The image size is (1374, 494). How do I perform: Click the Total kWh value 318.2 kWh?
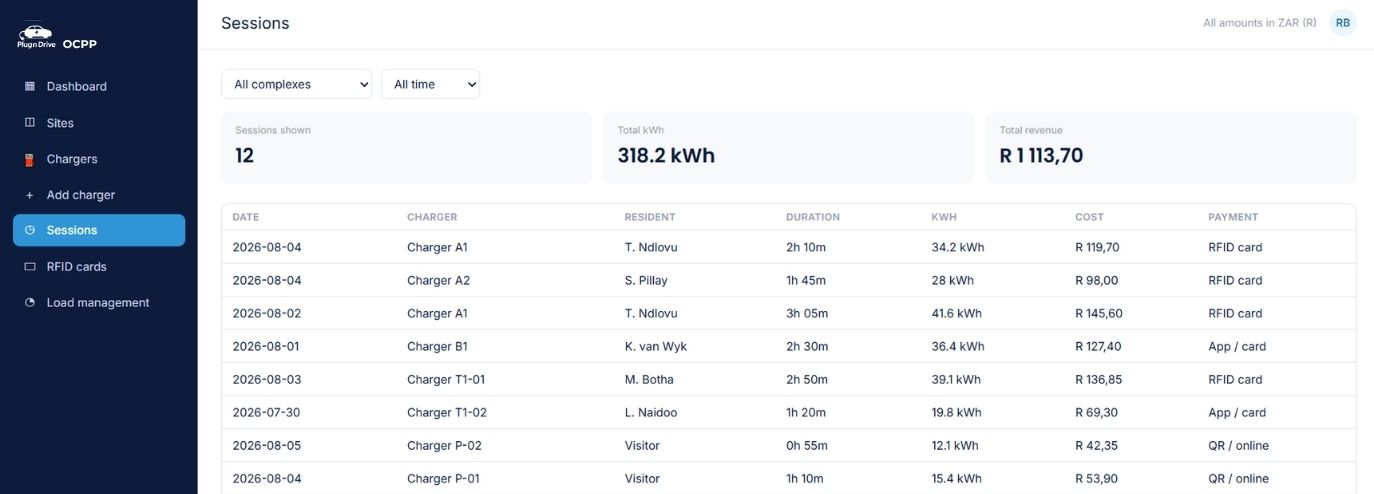[x=666, y=156]
